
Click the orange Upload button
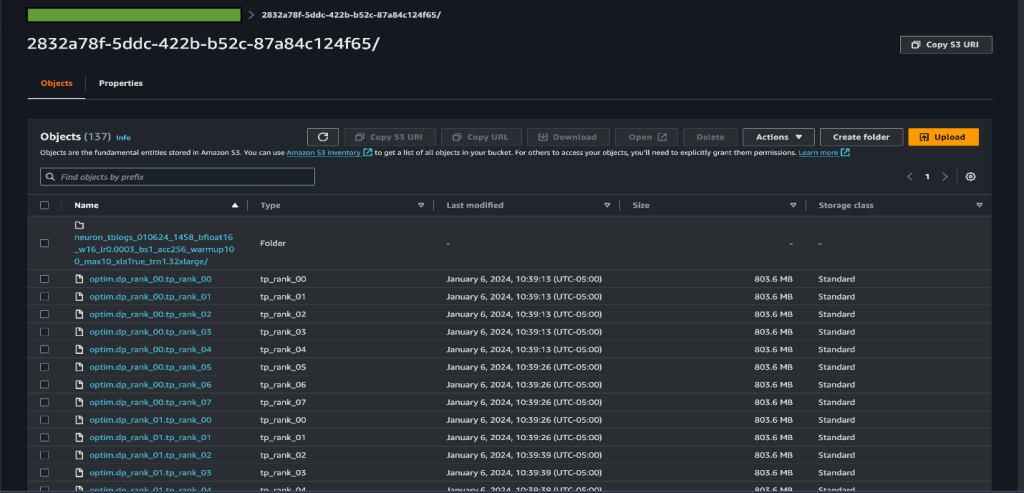(943, 137)
